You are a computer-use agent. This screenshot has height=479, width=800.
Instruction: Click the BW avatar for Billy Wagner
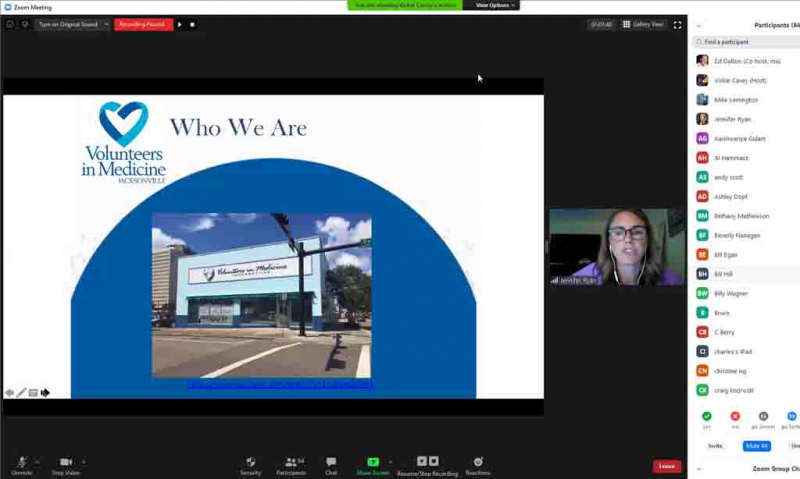click(702, 293)
